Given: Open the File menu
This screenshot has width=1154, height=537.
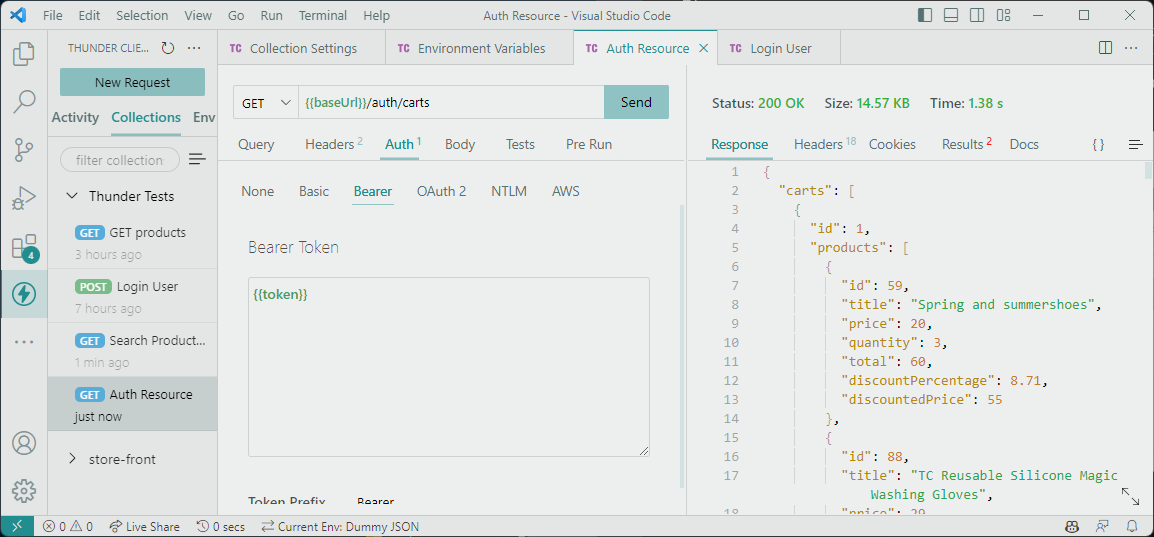Looking at the screenshot, I should coord(53,15).
